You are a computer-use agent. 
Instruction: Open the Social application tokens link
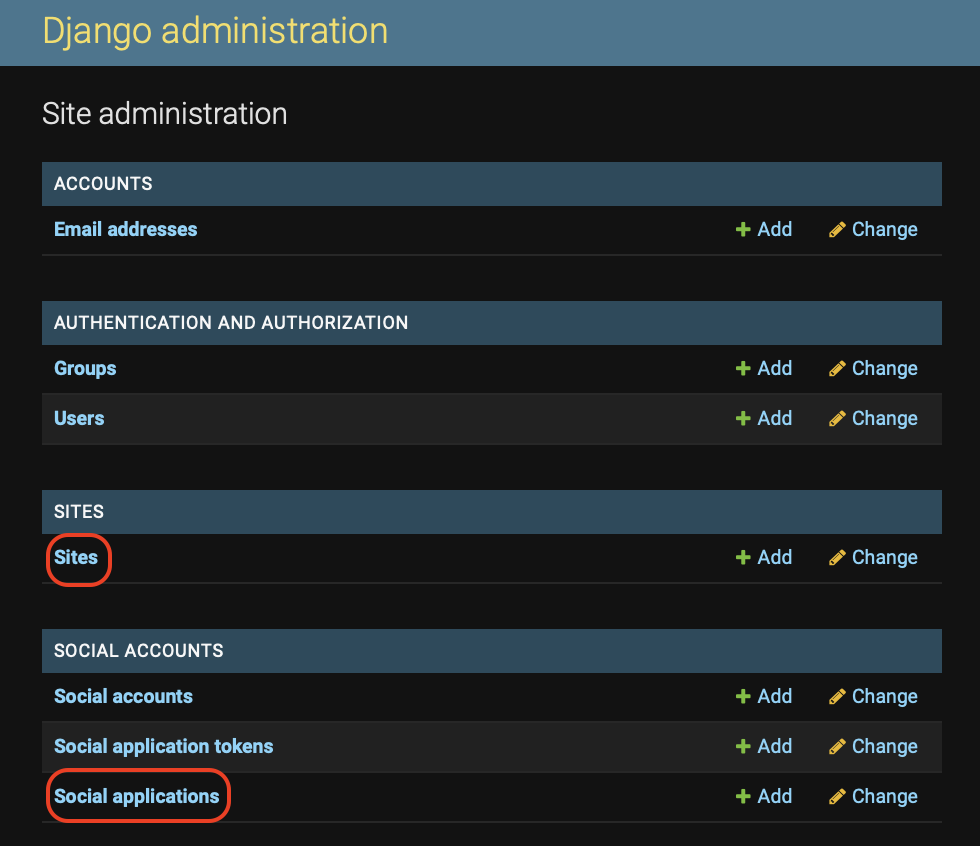[x=163, y=746]
